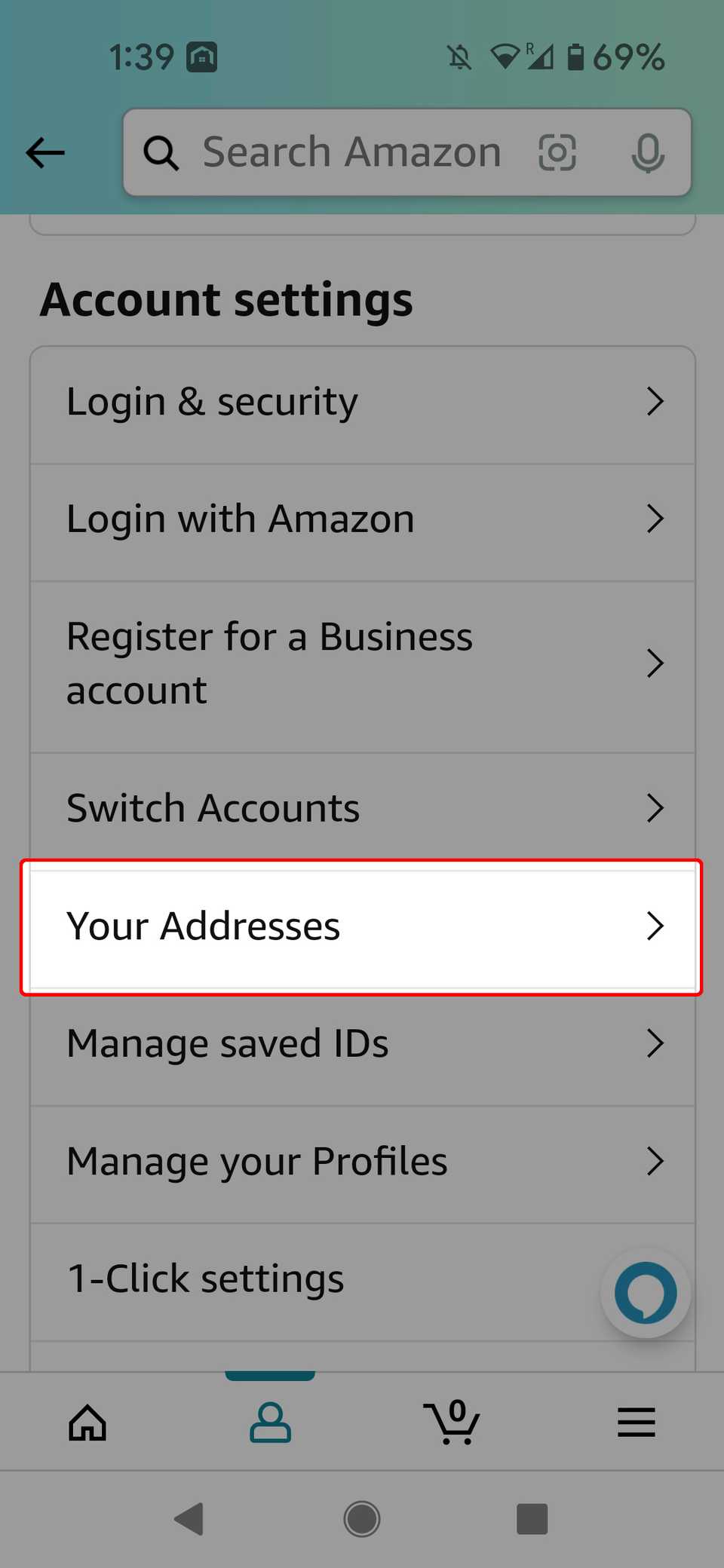Image resolution: width=724 pixels, height=1568 pixels.
Task: Open the Amazon Lens camera search icon
Action: click(558, 152)
